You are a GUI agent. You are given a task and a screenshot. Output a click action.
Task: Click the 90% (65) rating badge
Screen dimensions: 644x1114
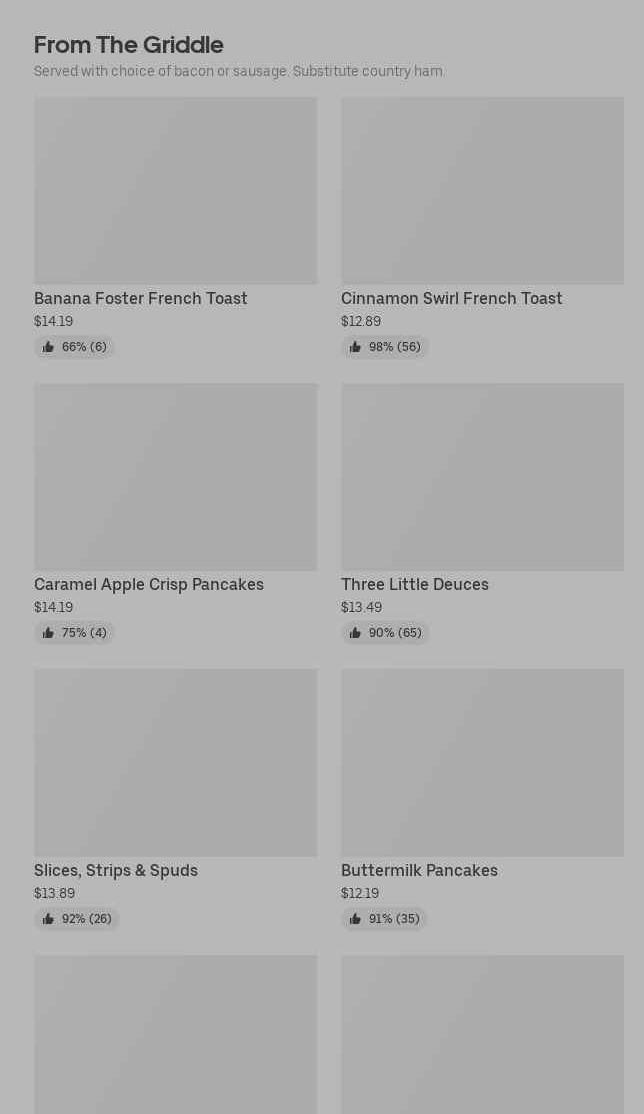385,633
